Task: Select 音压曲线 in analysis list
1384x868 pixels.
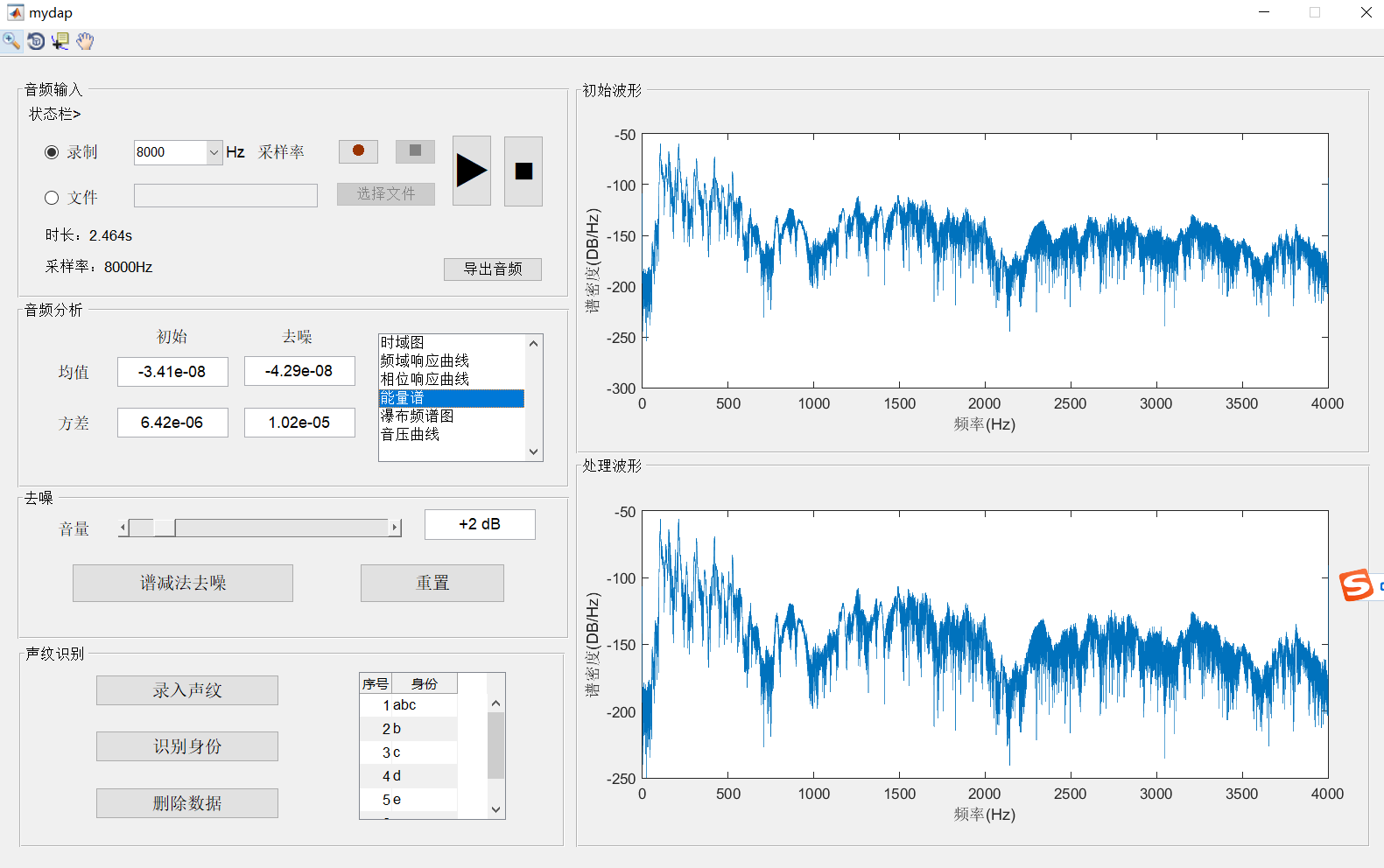Action: 452,434
